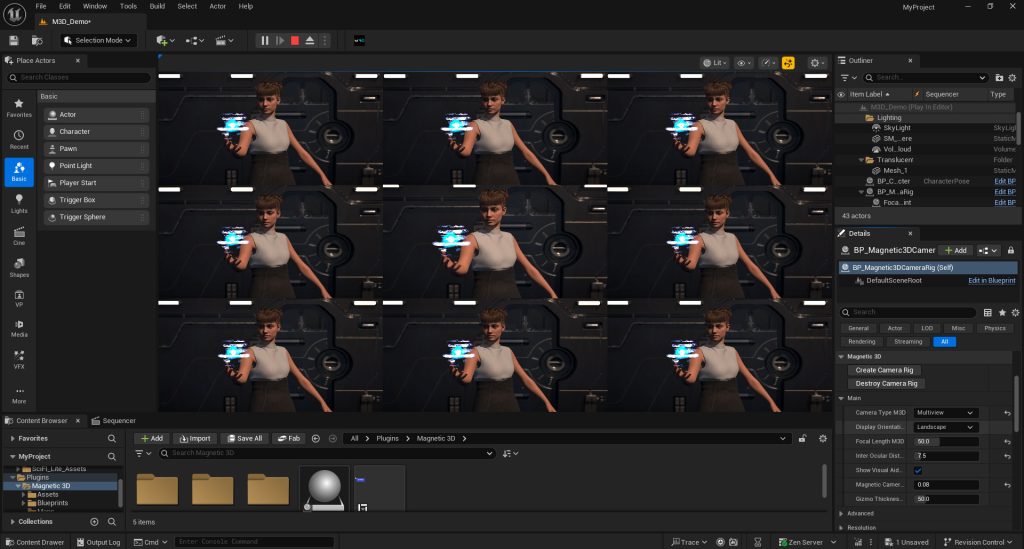Image resolution: width=1024 pixels, height=549 pixels.
Task: Lock the Details panel selection
Action: tap(1011, 250)
